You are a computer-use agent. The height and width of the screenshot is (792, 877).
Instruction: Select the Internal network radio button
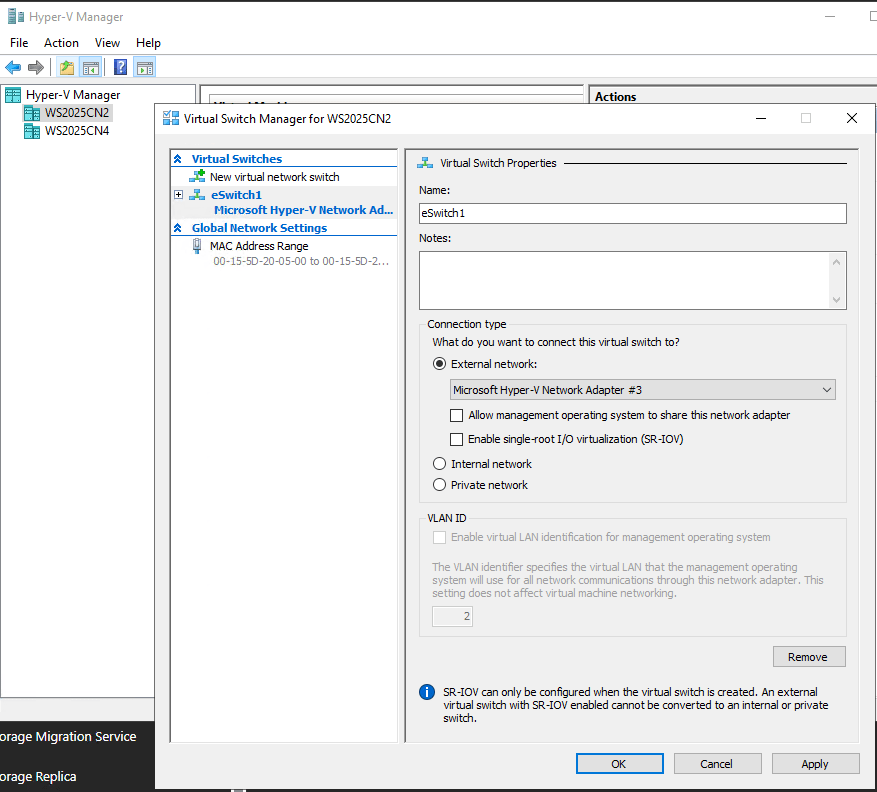coord(439,463)
